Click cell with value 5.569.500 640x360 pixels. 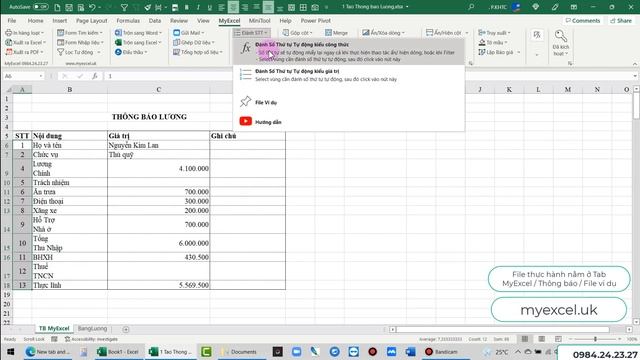pyautogui.click(x=158, y=285)
